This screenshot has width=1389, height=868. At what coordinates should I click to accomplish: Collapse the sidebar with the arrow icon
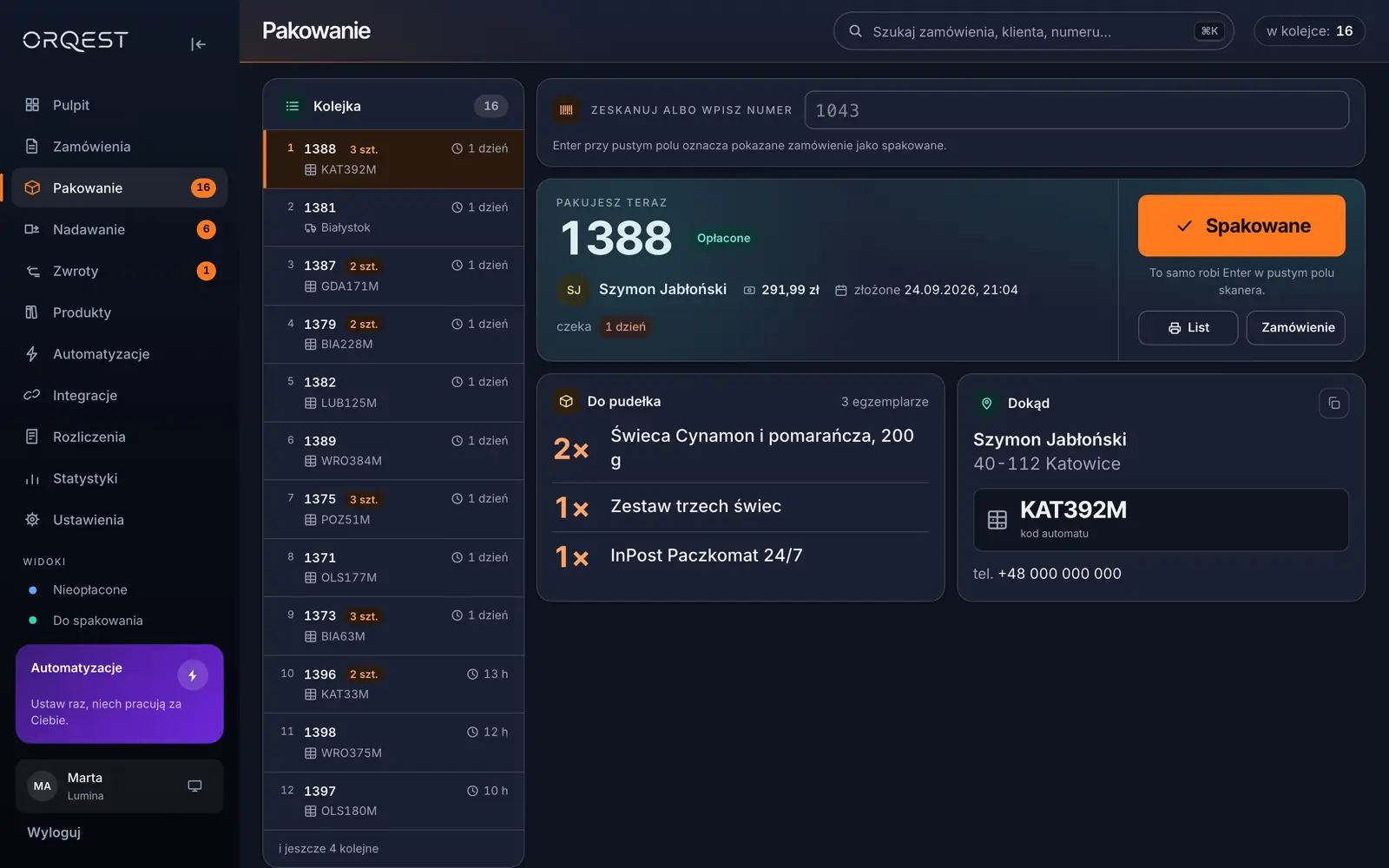[198, 43]
